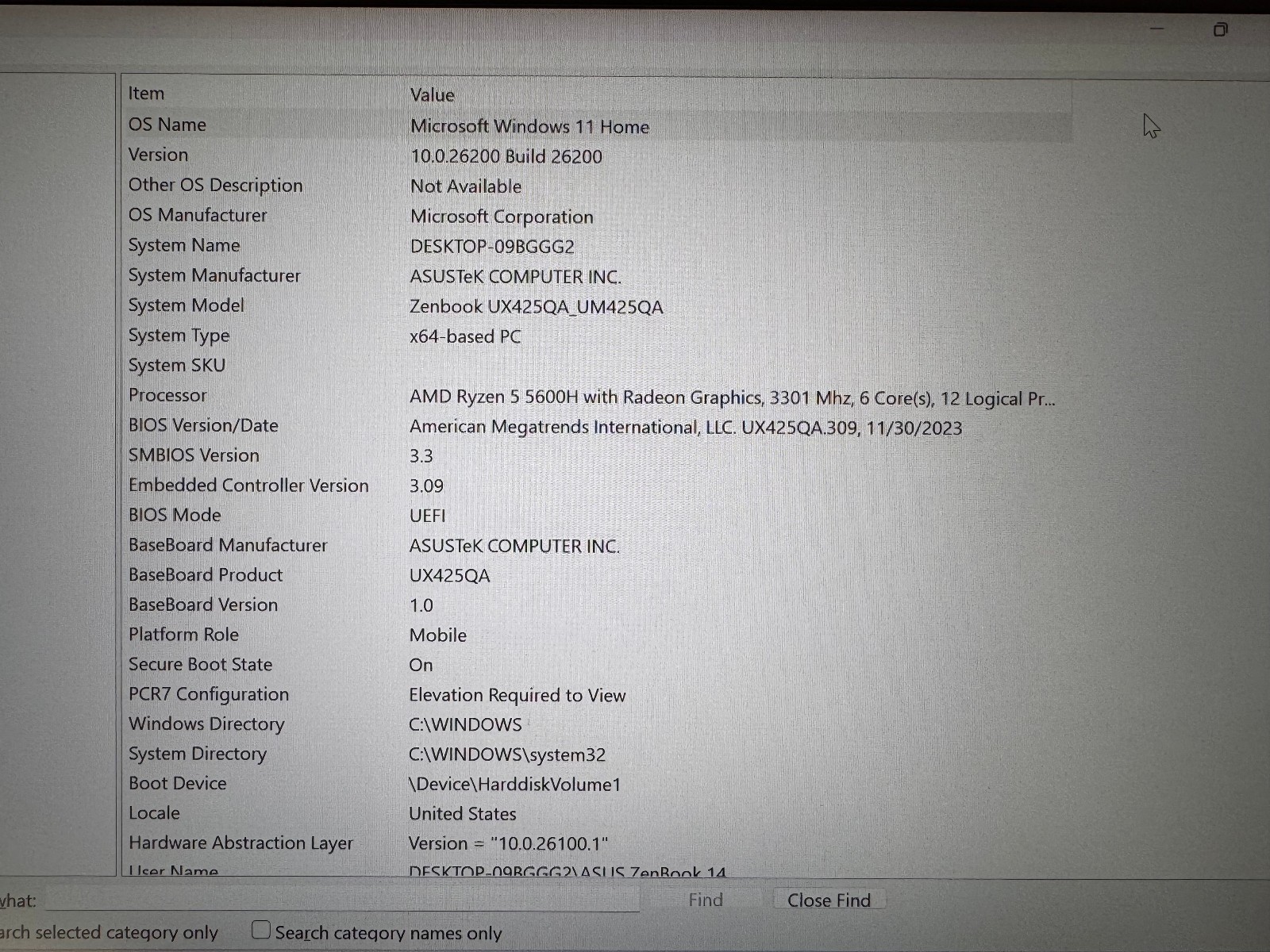Focus the Find what input field
The height and width of the screenshot is (952, 1270).
coord(343,900)
